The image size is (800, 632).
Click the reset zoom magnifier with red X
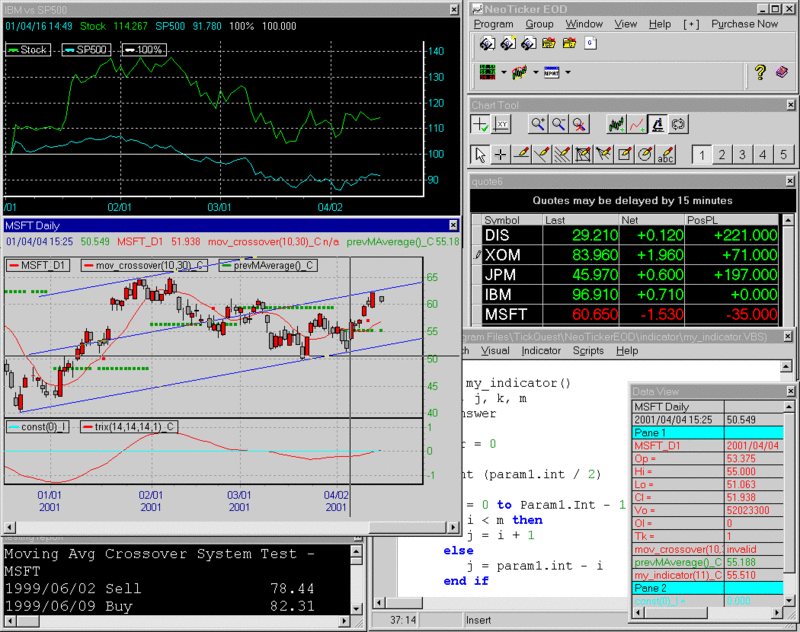click(x=579, y=124)
